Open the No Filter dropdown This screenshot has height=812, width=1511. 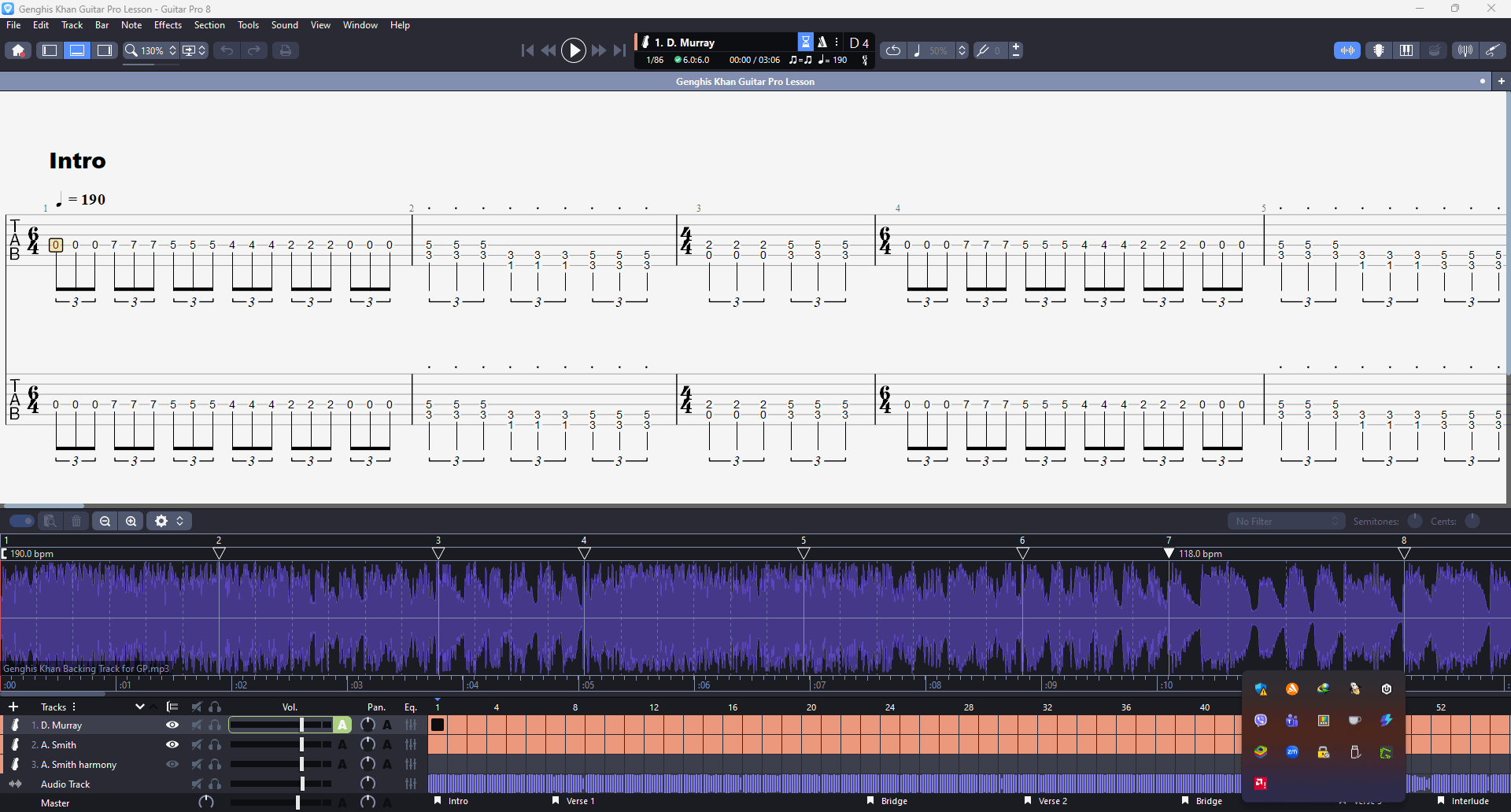tap(1286, 521)
